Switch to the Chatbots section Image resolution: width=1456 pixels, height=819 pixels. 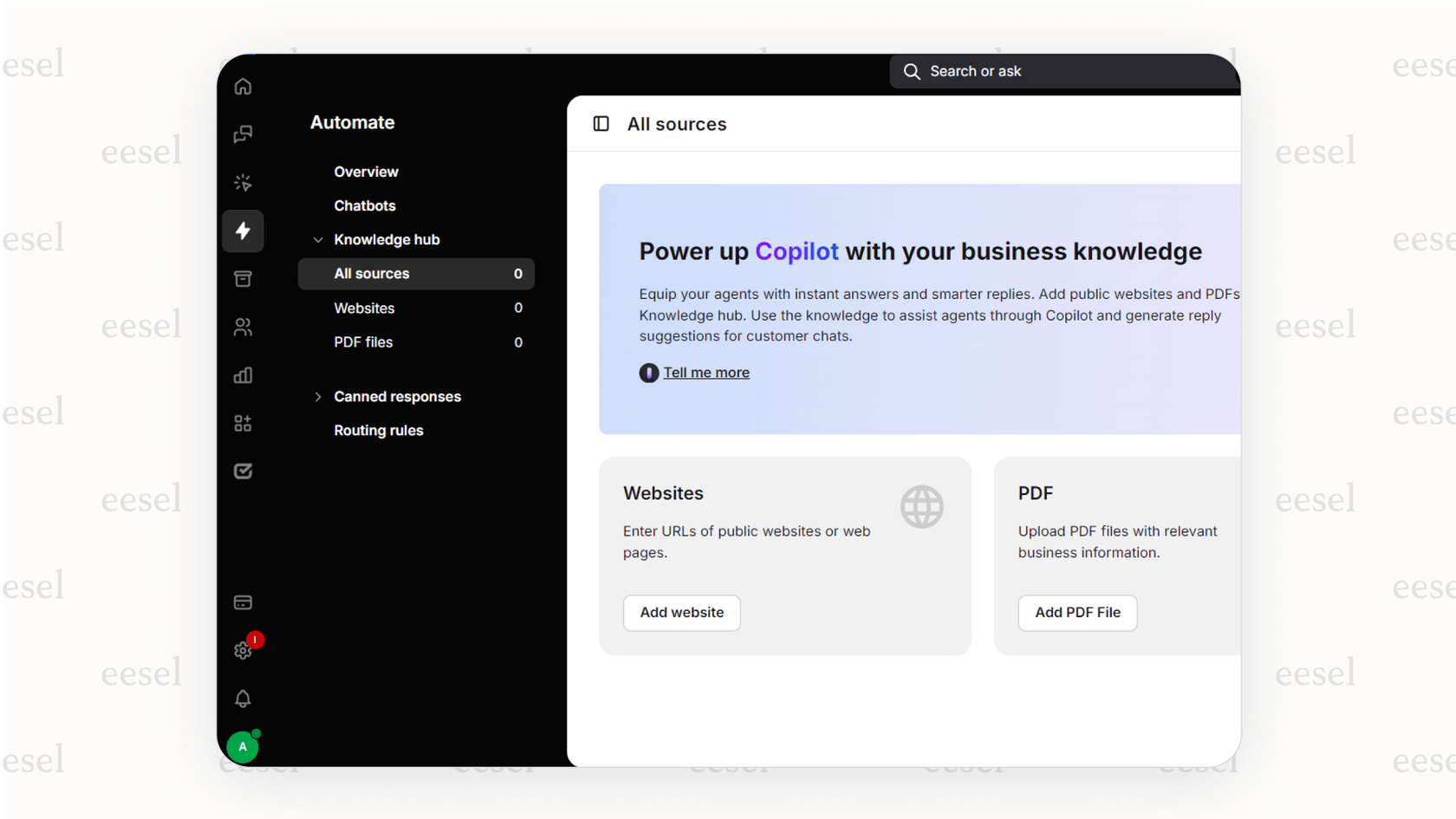coord(364,205)
